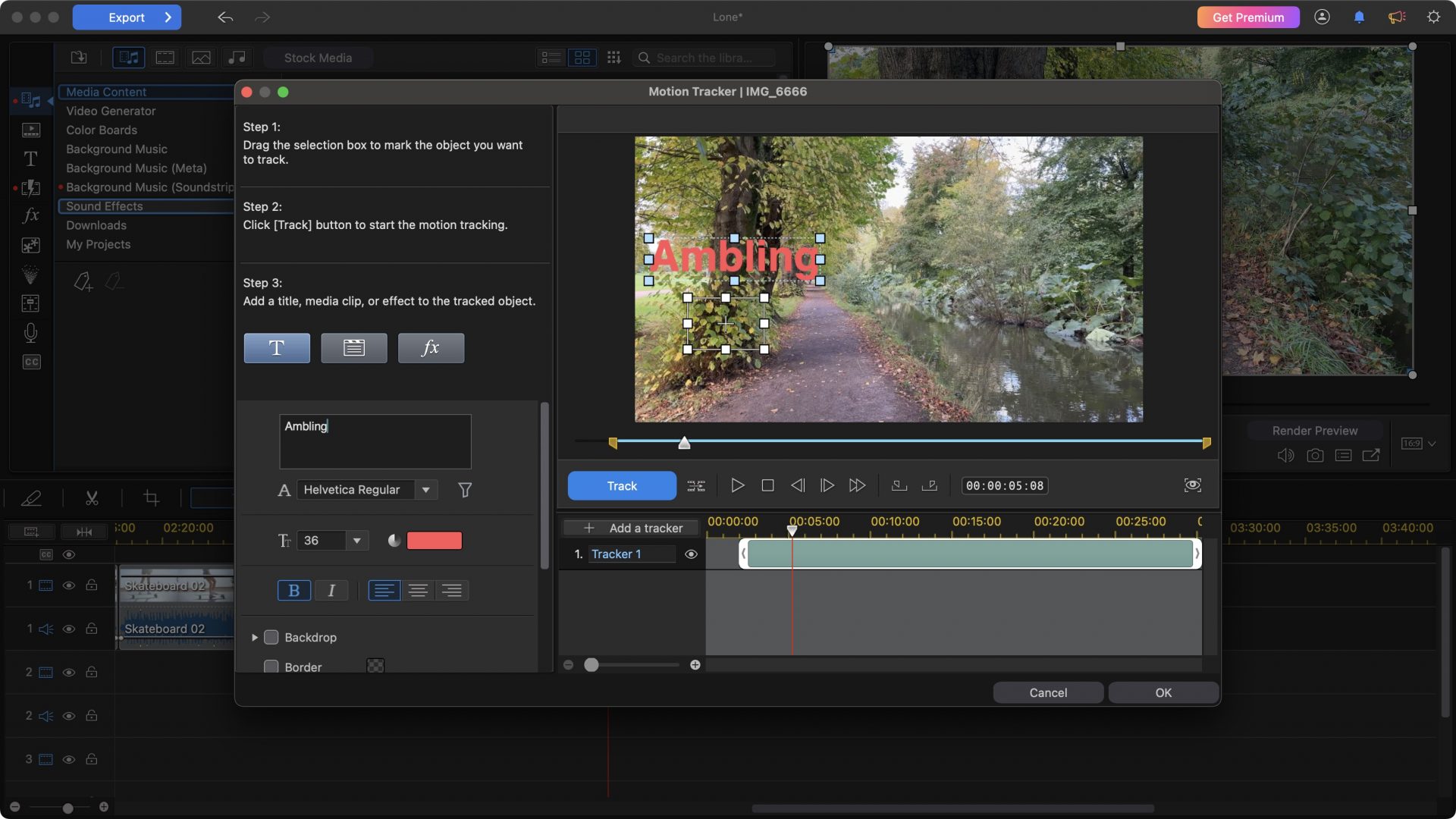Select Sound Effects in media list

105,206
